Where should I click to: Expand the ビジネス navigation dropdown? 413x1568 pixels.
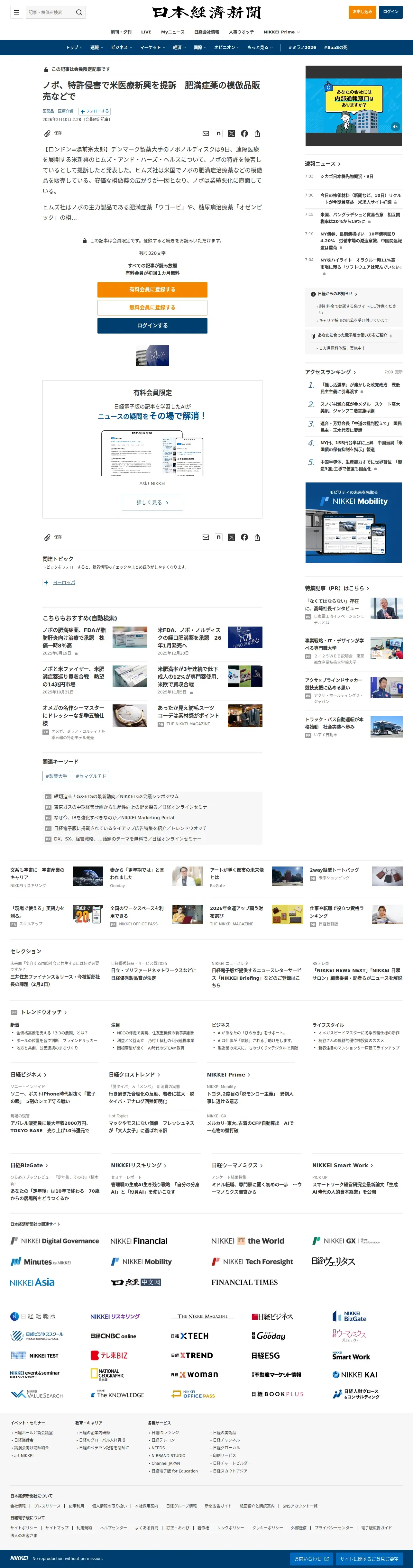click(121, 48)
